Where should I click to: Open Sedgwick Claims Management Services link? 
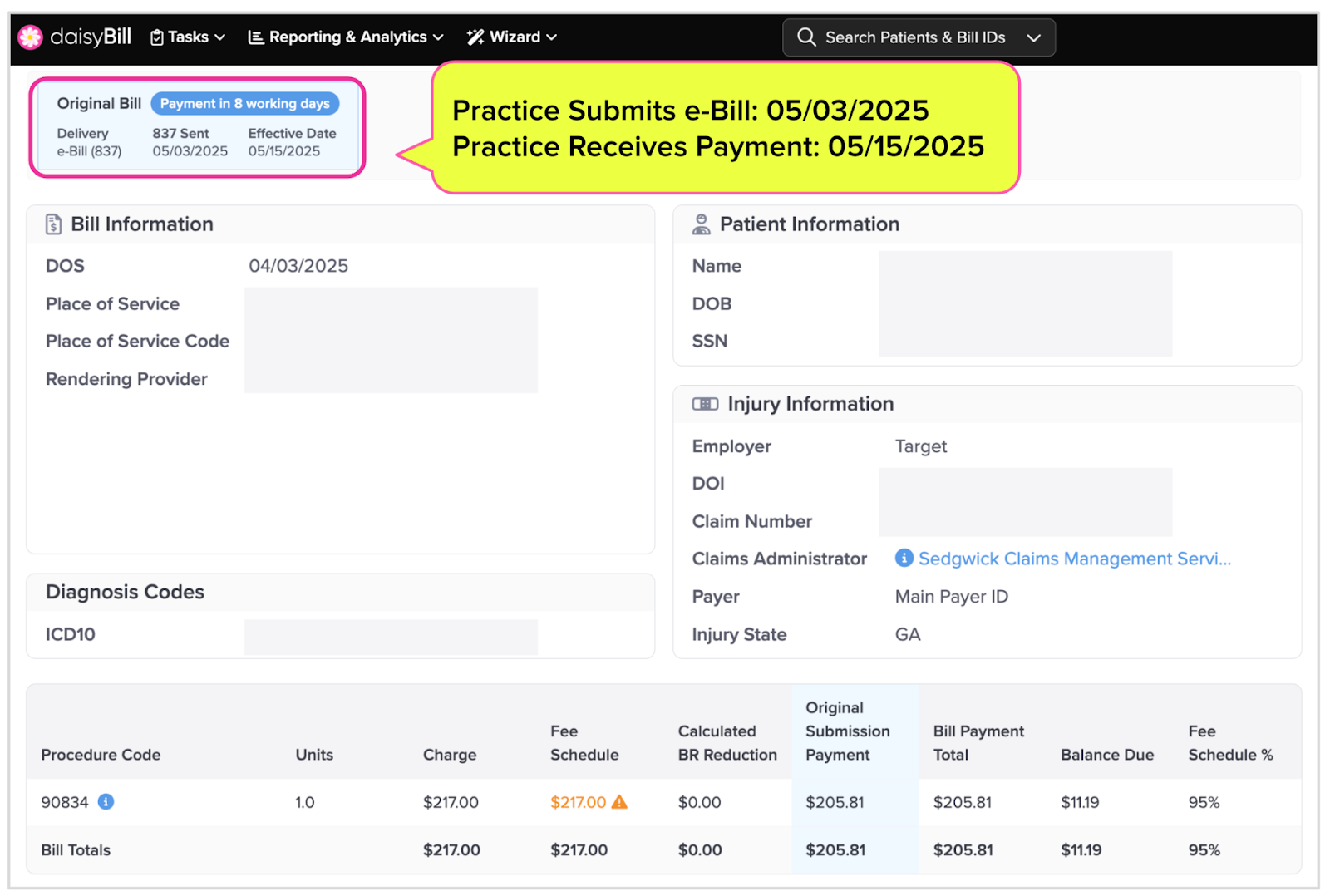[x=1074, y=559]
